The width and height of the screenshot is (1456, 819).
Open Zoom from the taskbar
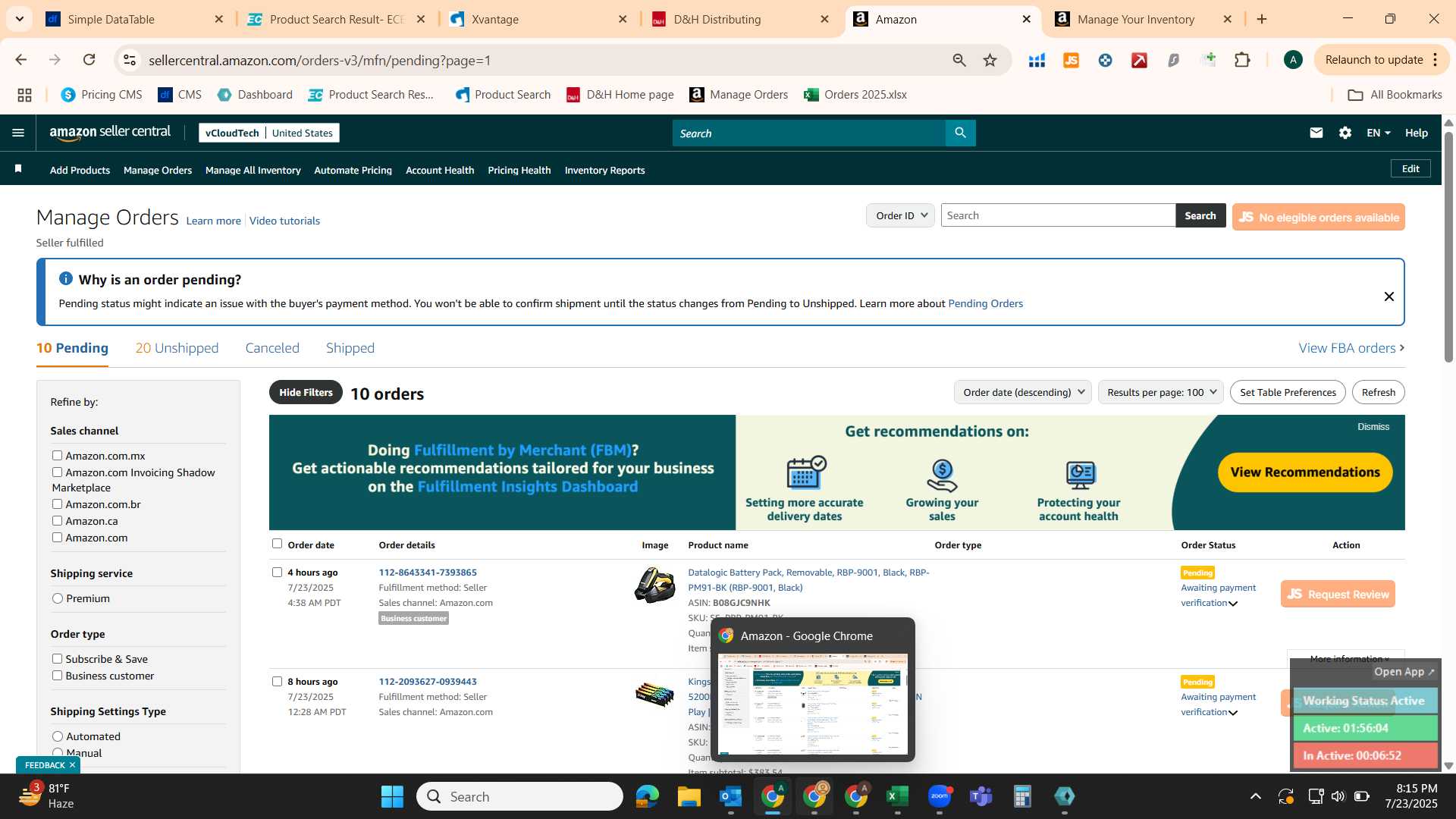point(939,796)
